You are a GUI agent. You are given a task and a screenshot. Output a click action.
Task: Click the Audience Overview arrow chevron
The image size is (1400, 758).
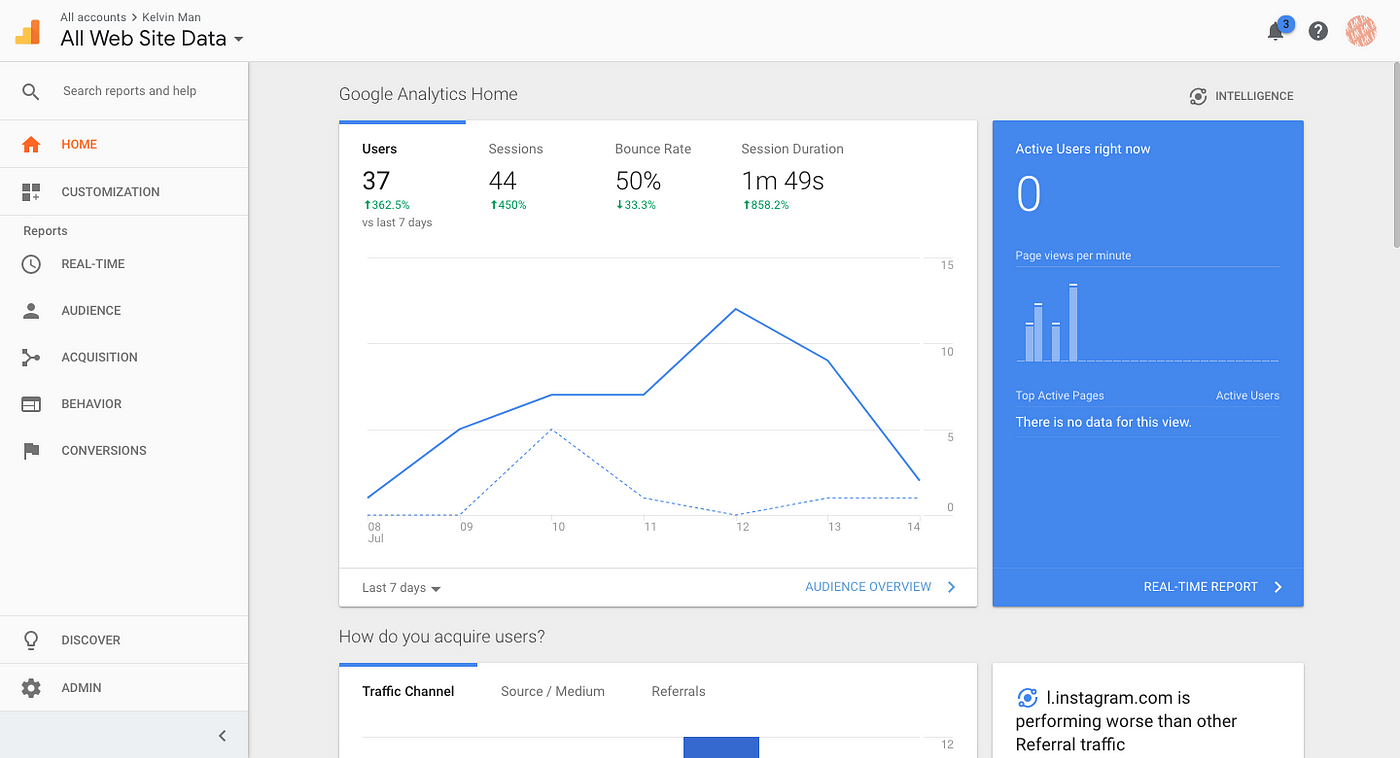951,587
